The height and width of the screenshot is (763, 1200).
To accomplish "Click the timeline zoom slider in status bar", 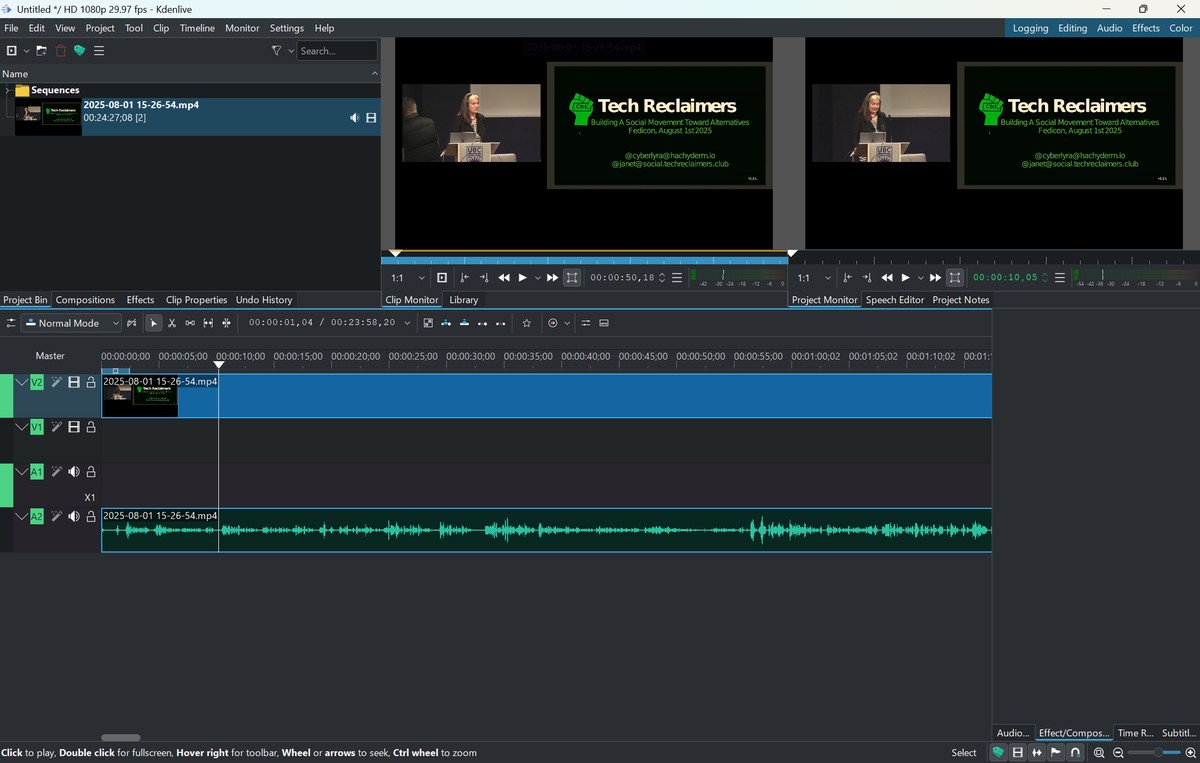I will tap(1158, 752).
